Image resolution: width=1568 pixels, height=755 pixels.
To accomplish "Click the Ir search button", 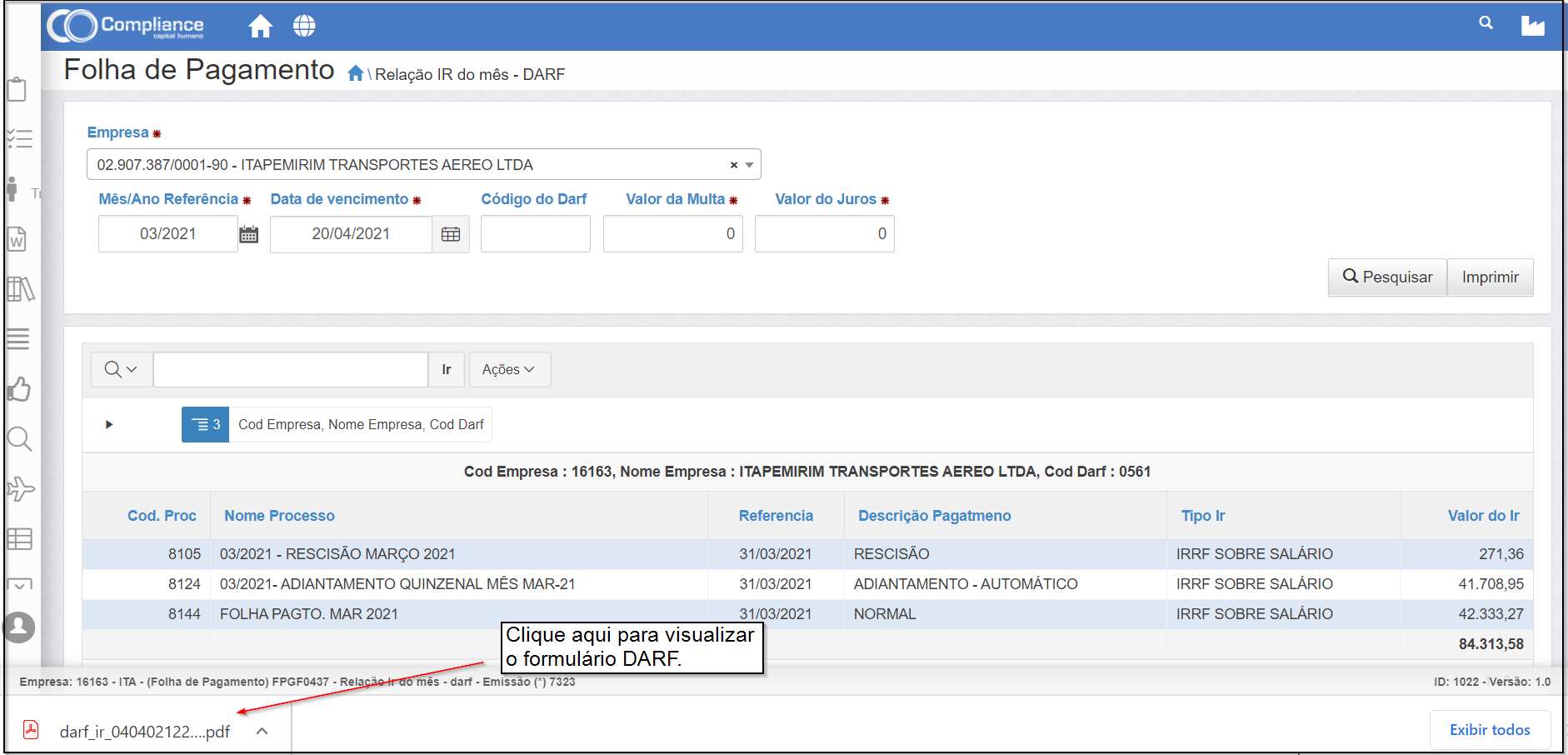I will pyautogui.click(x=447, y=369).
